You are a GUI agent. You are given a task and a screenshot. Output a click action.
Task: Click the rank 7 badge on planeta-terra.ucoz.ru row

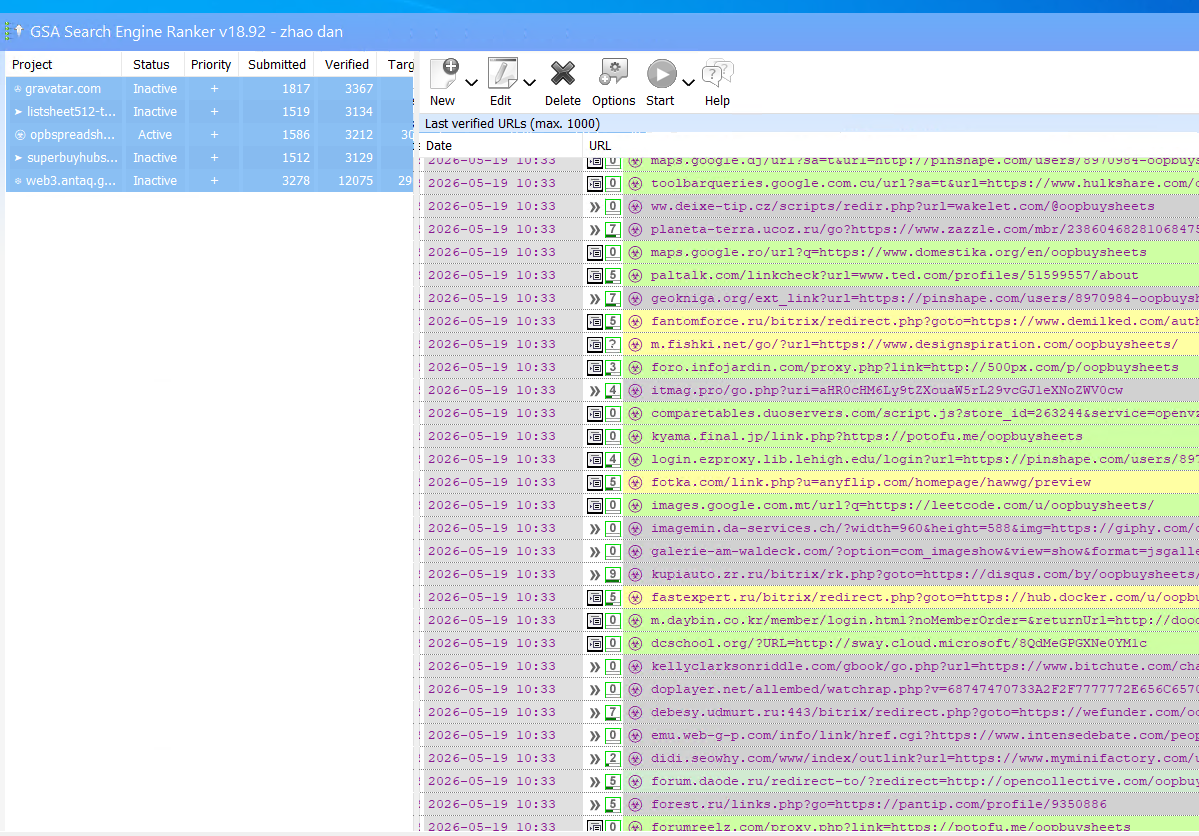pos(612,229)
